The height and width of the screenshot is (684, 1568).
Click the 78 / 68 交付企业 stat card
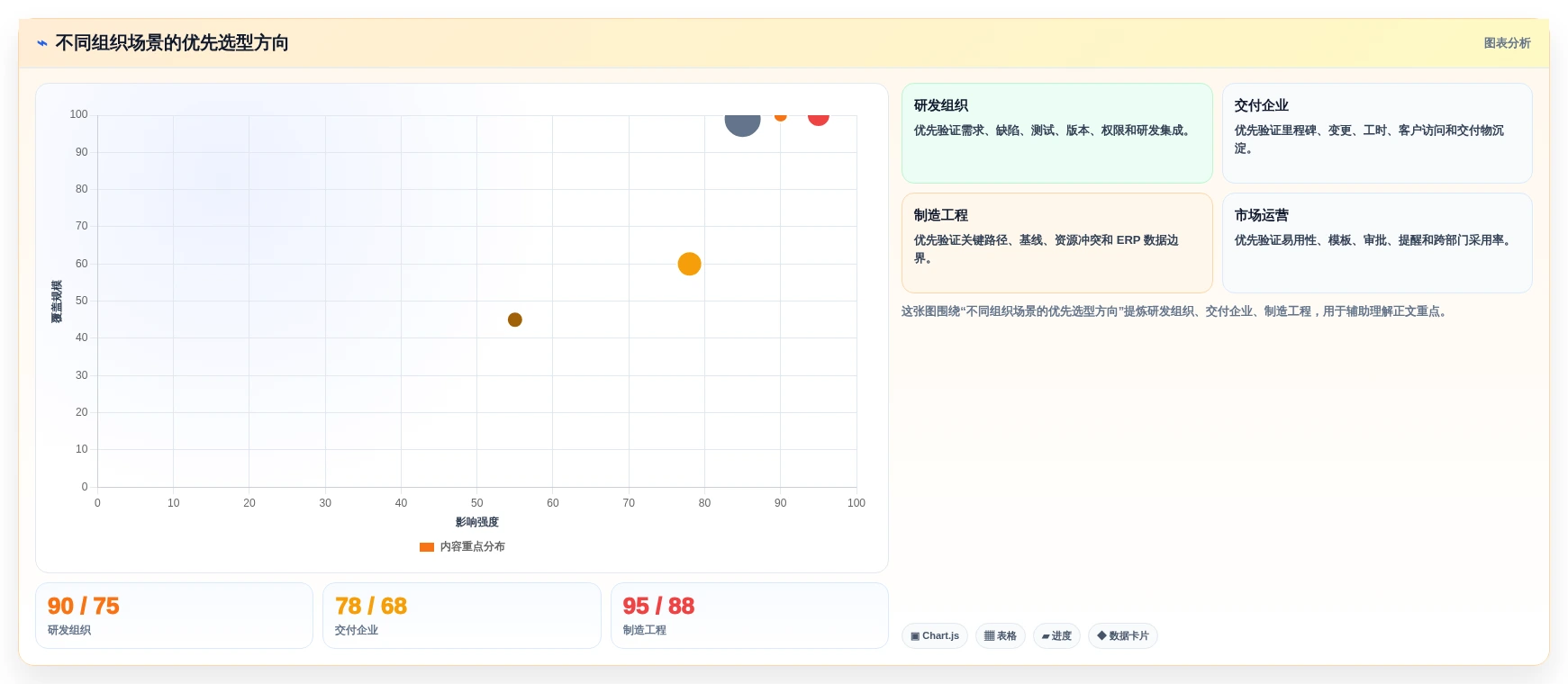coord(461,616)
